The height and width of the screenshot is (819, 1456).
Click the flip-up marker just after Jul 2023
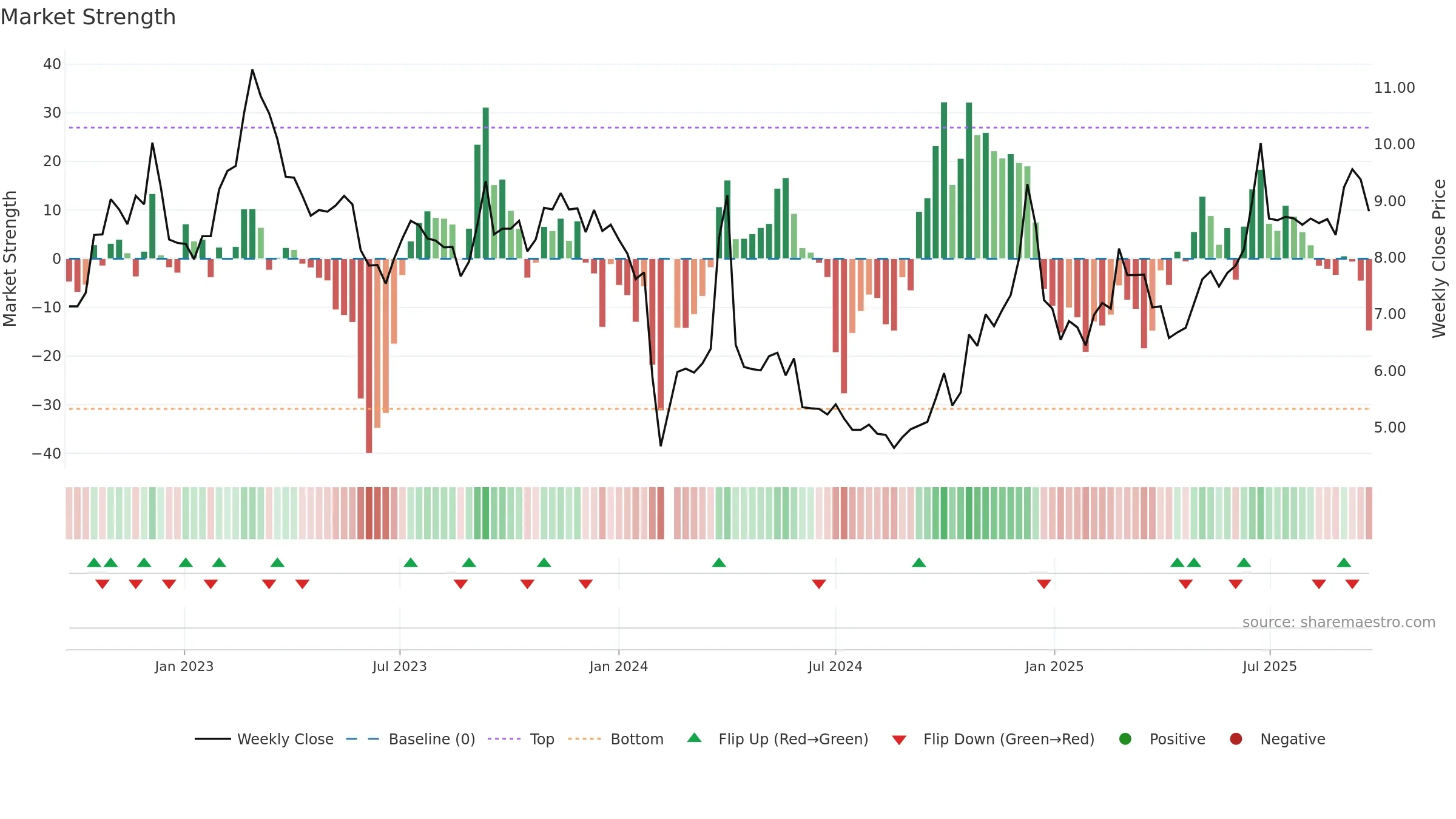point(411,562)
